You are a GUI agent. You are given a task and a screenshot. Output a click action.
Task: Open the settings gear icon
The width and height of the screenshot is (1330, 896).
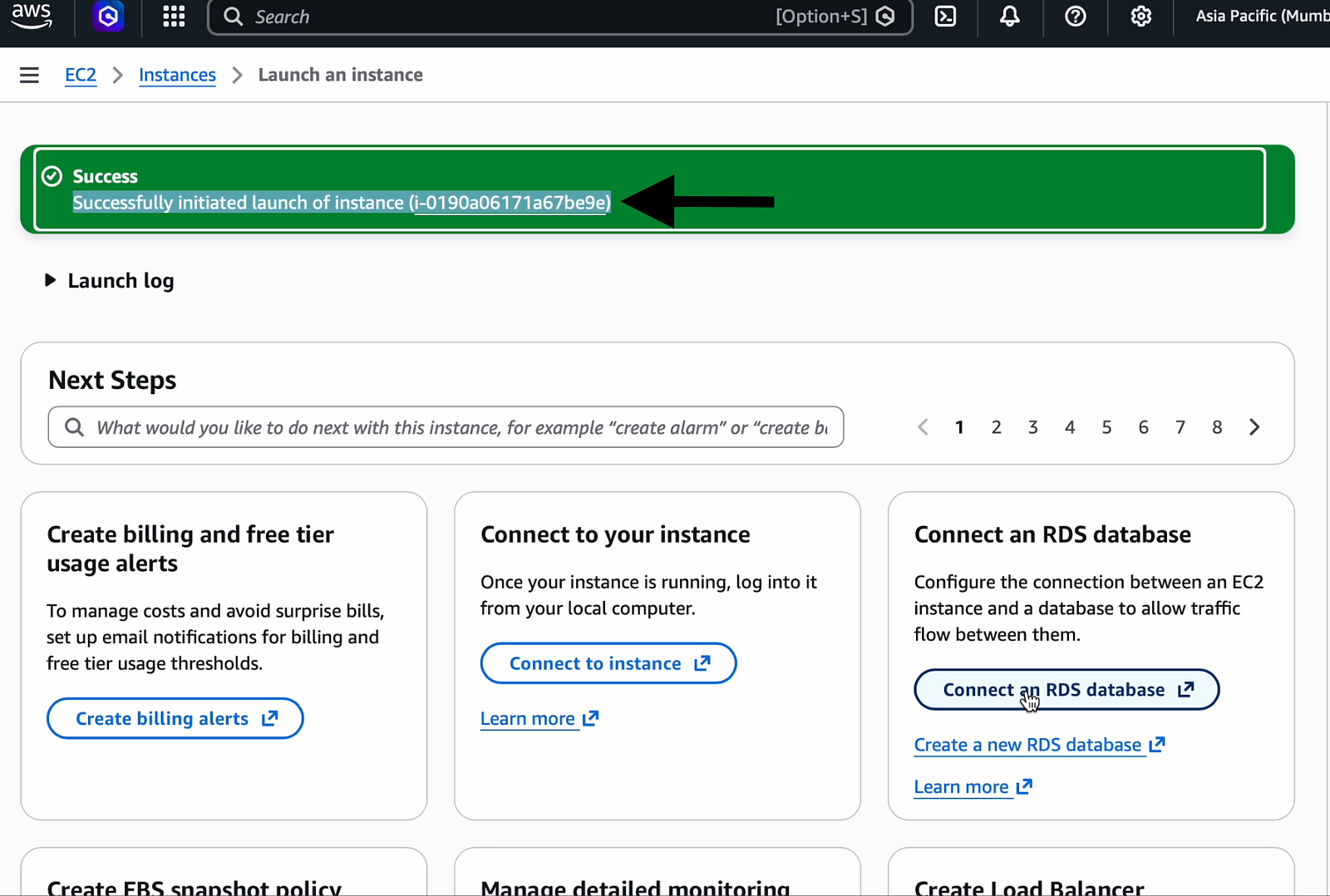1141,17
